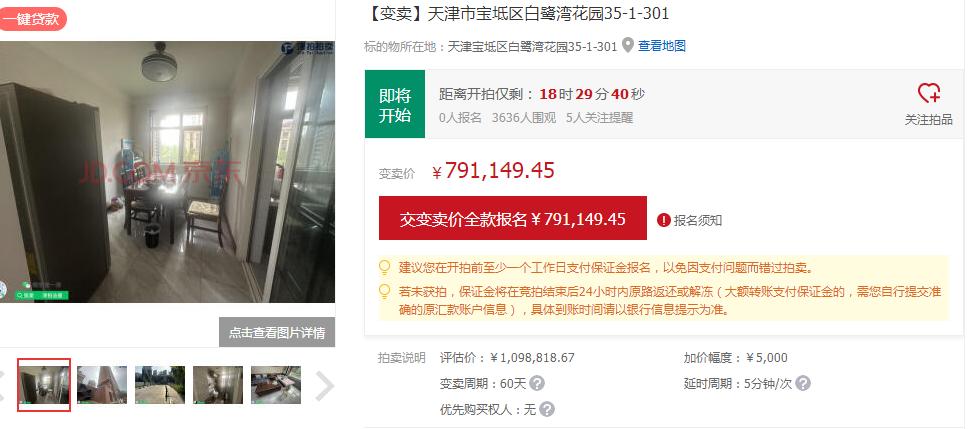
Task: Click the 交变卖价全款报名 red signup button
Action: (512, 218)
